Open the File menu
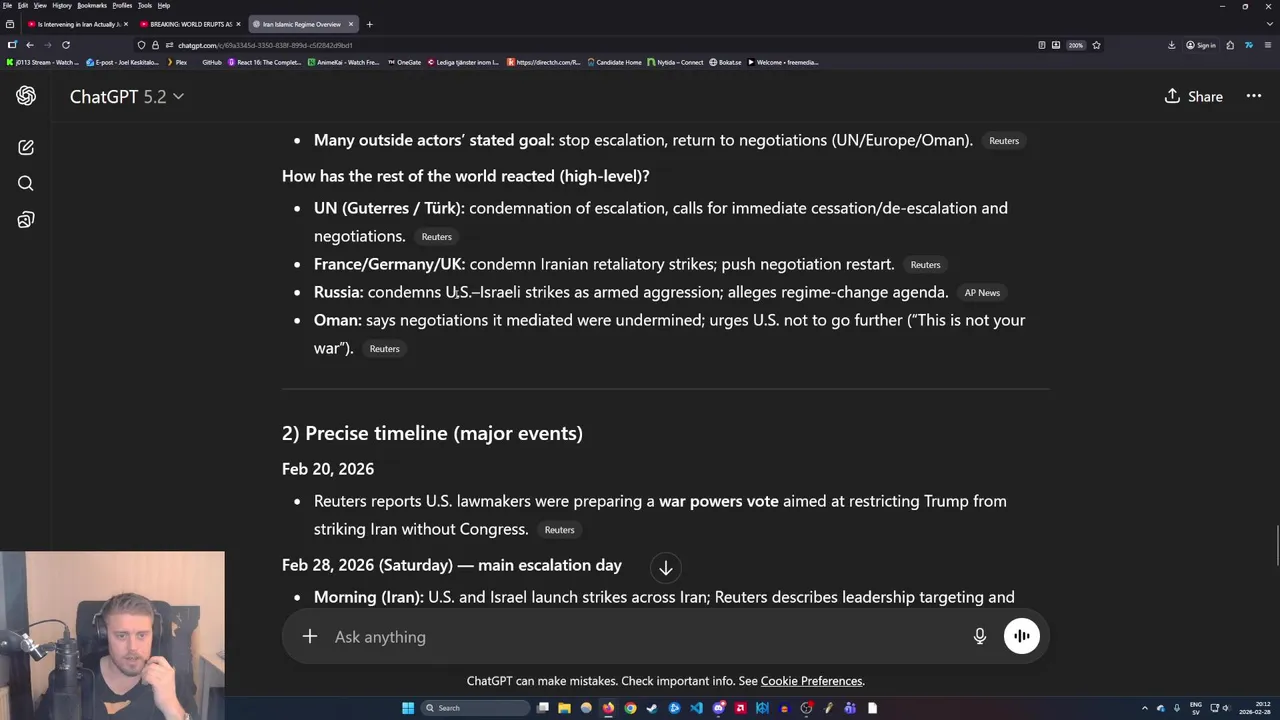This screenshot has height=720, width=1280. [7, 5]
